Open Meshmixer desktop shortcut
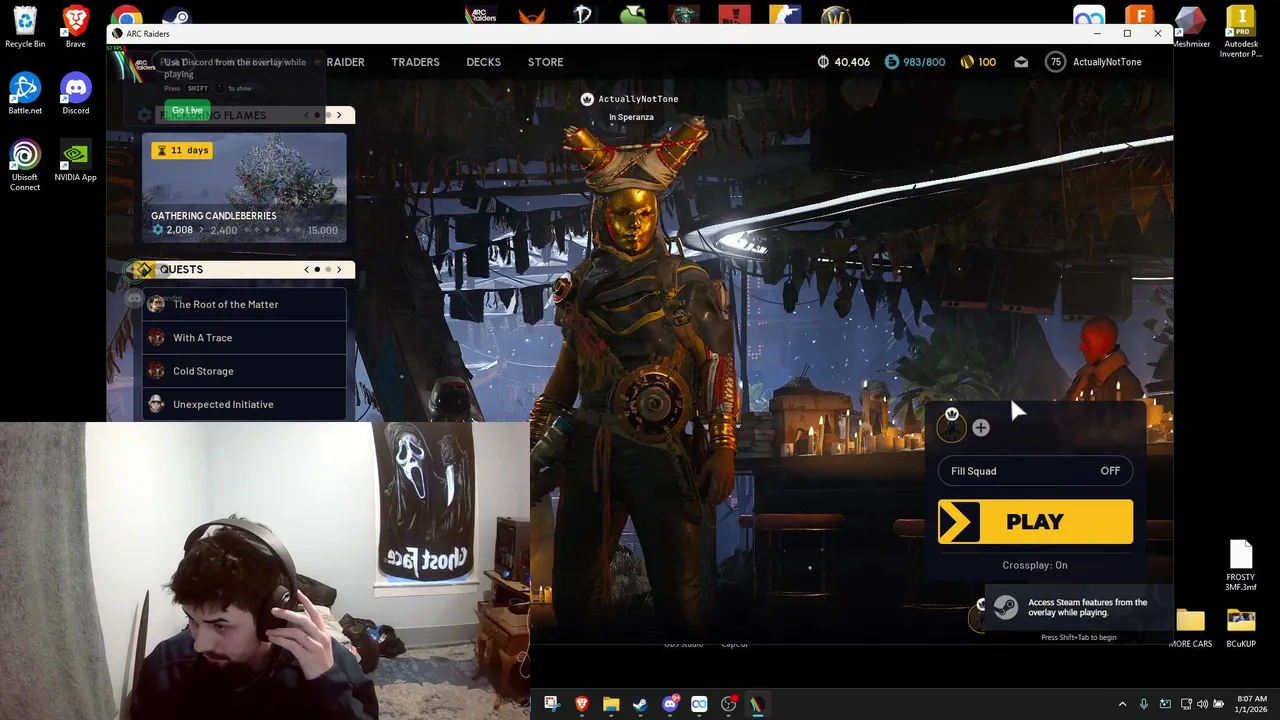The image size is (1280, 720). (x=1190, y=27)
